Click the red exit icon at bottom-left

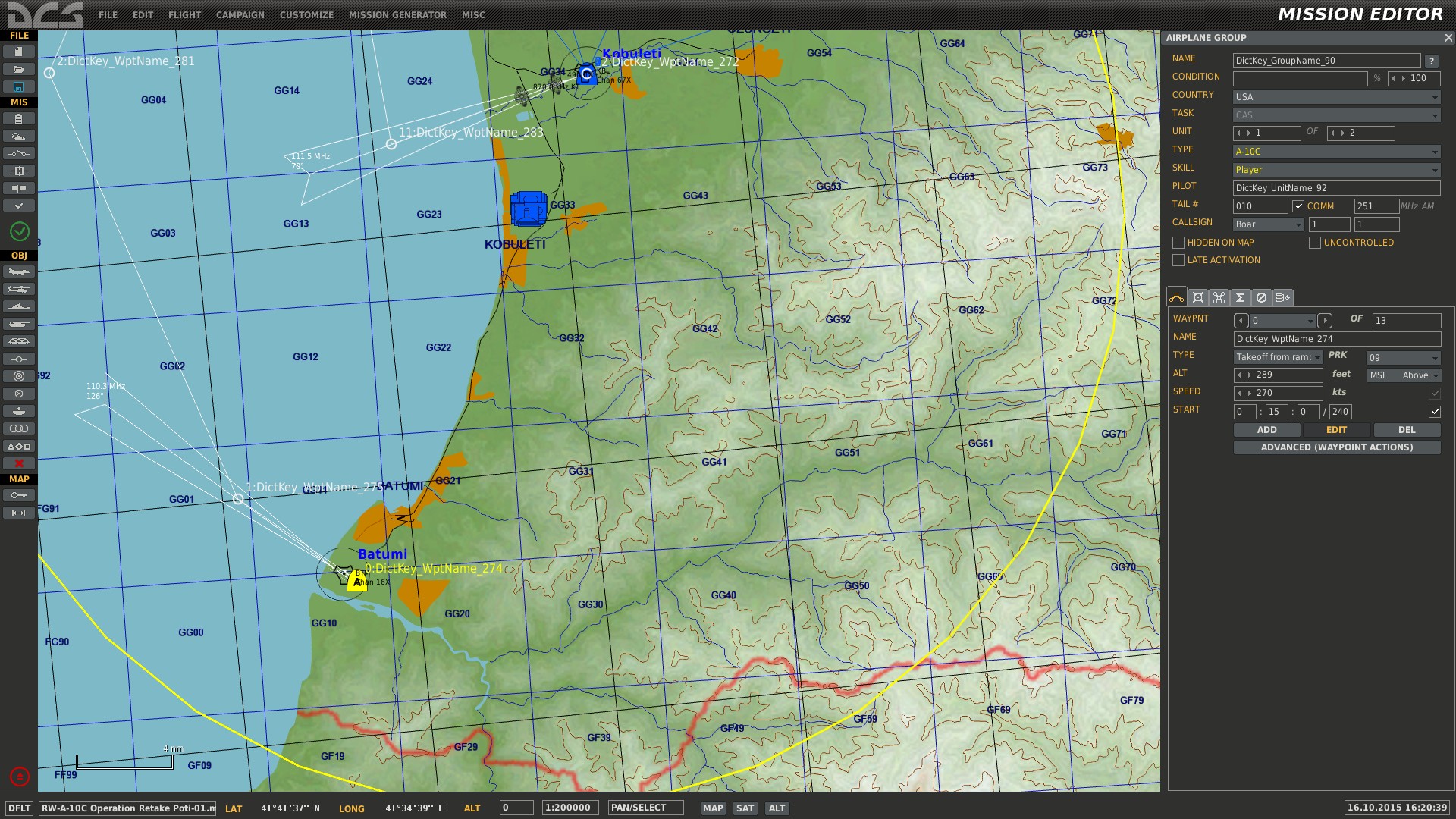20,777
